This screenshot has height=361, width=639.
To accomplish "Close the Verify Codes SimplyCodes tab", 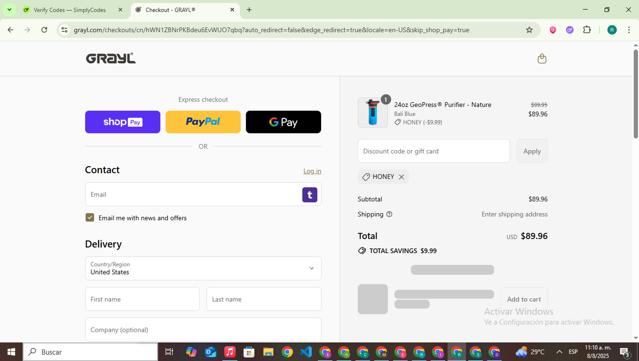I will tap(120, 10).
